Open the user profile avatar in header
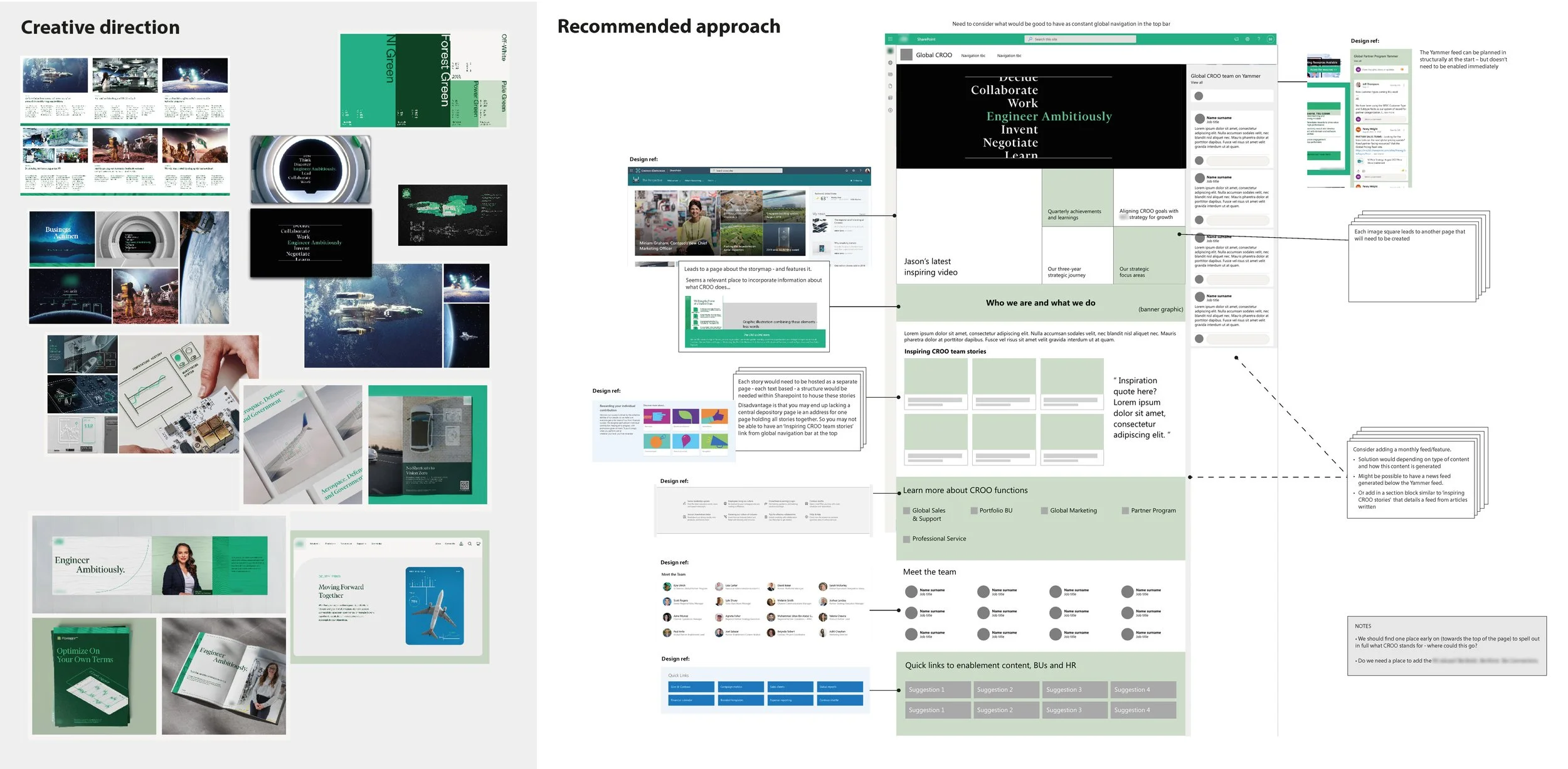Viewport: 1568px width, 769px height. click(x=1270, y=39)
